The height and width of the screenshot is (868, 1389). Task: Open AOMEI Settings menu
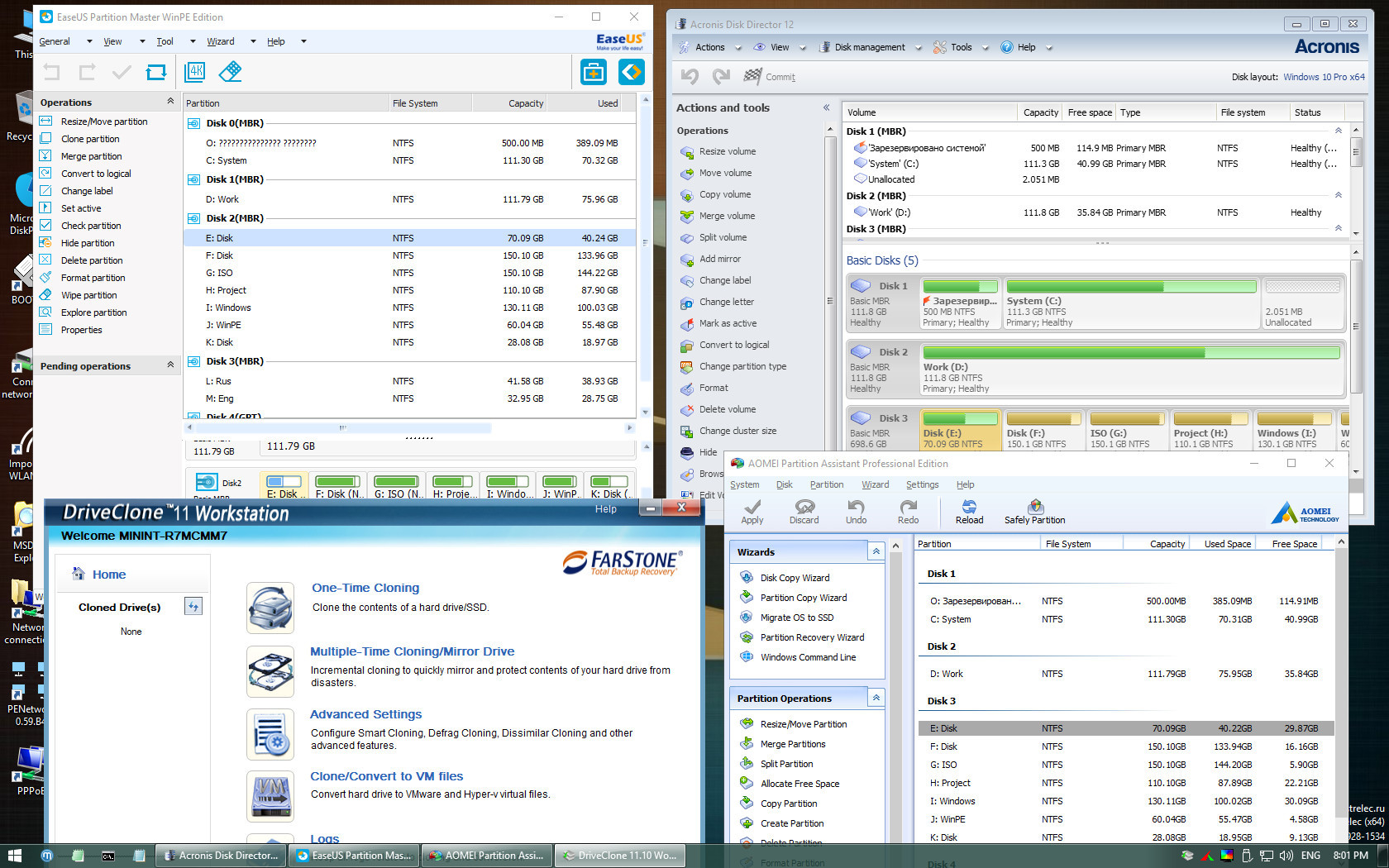point(923,485)
